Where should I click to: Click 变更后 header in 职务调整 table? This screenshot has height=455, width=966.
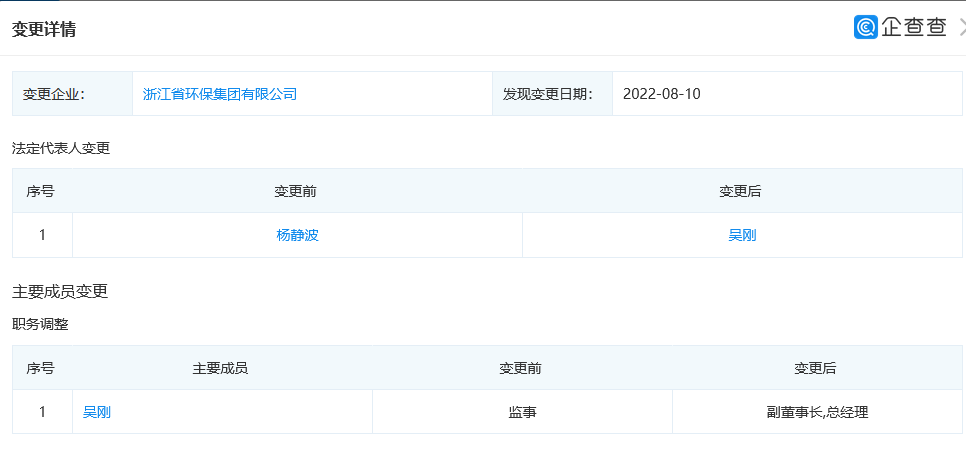tap(815, 368)
